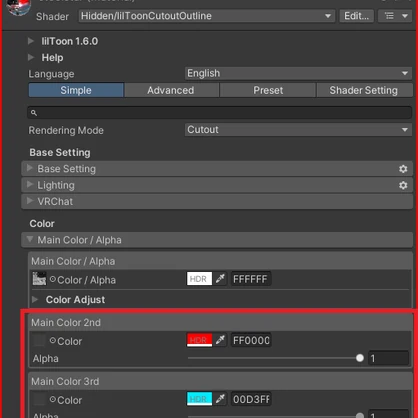Viewport: 418px width, 418px height.
Task: Click the eyedropper for Main Color 3rd
Action: 220,399
